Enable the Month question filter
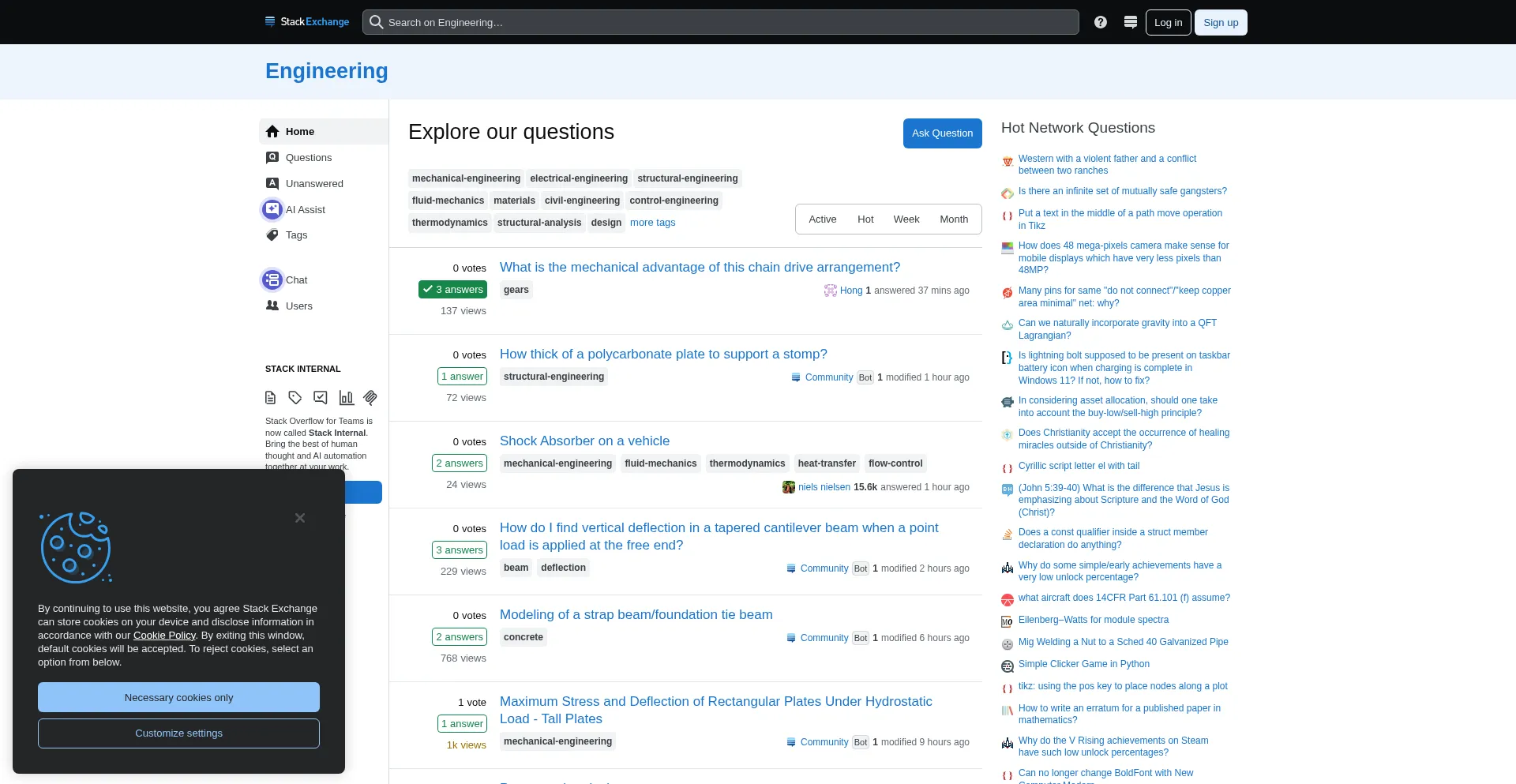This screenshot has height=784, width=1516. click(x=954, y=219)
